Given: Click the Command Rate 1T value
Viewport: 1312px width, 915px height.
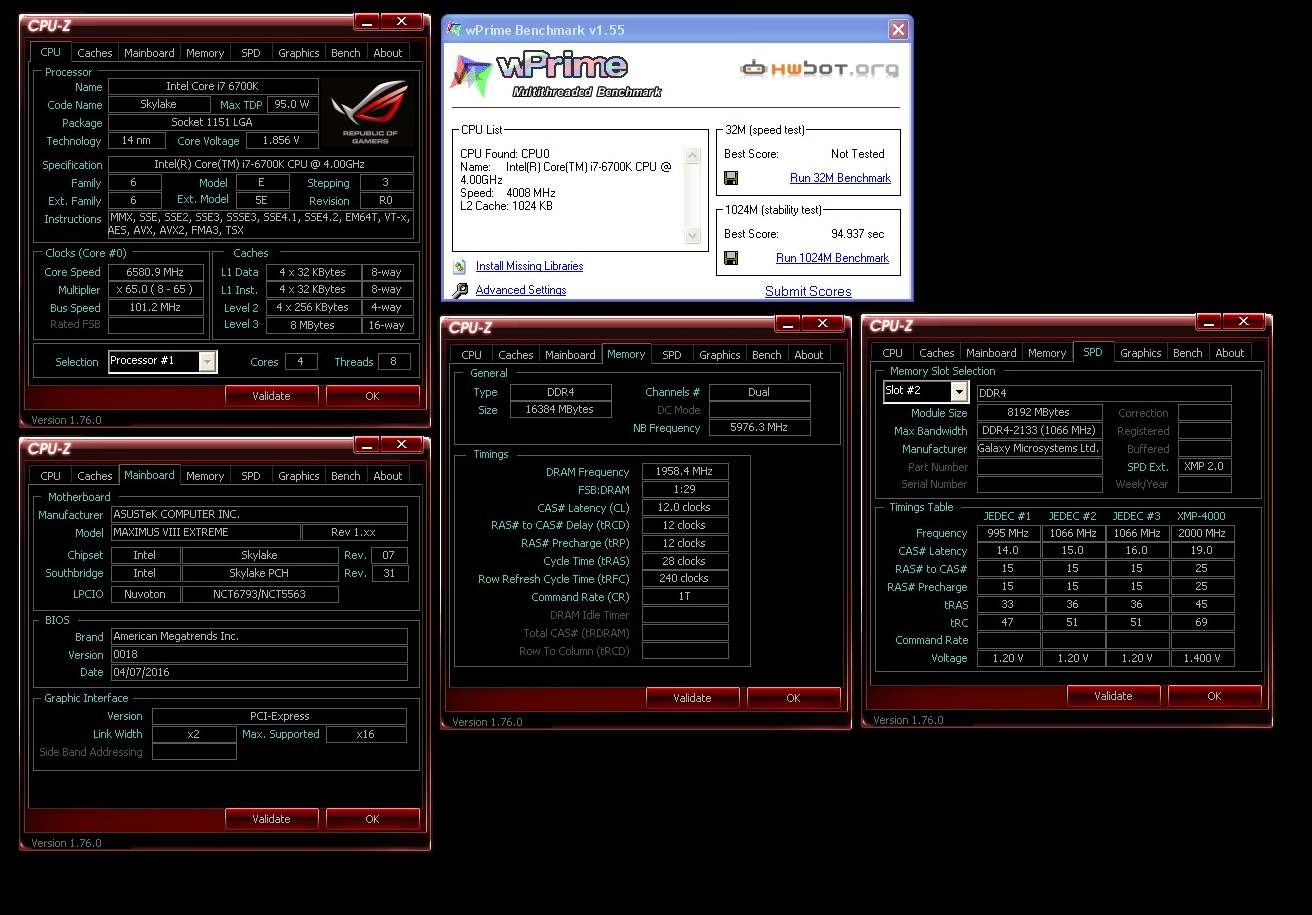Looking at the screenshot, I should point(685,597).
